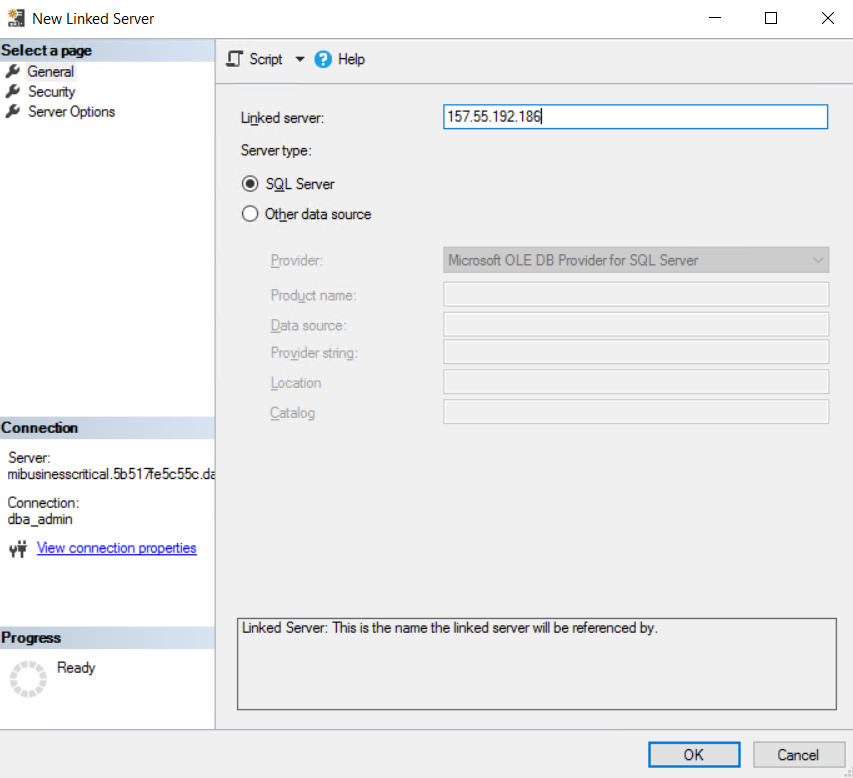Click the wrench icon beside Security
Viewport: 853px width, 778px height.
(13, 91)
